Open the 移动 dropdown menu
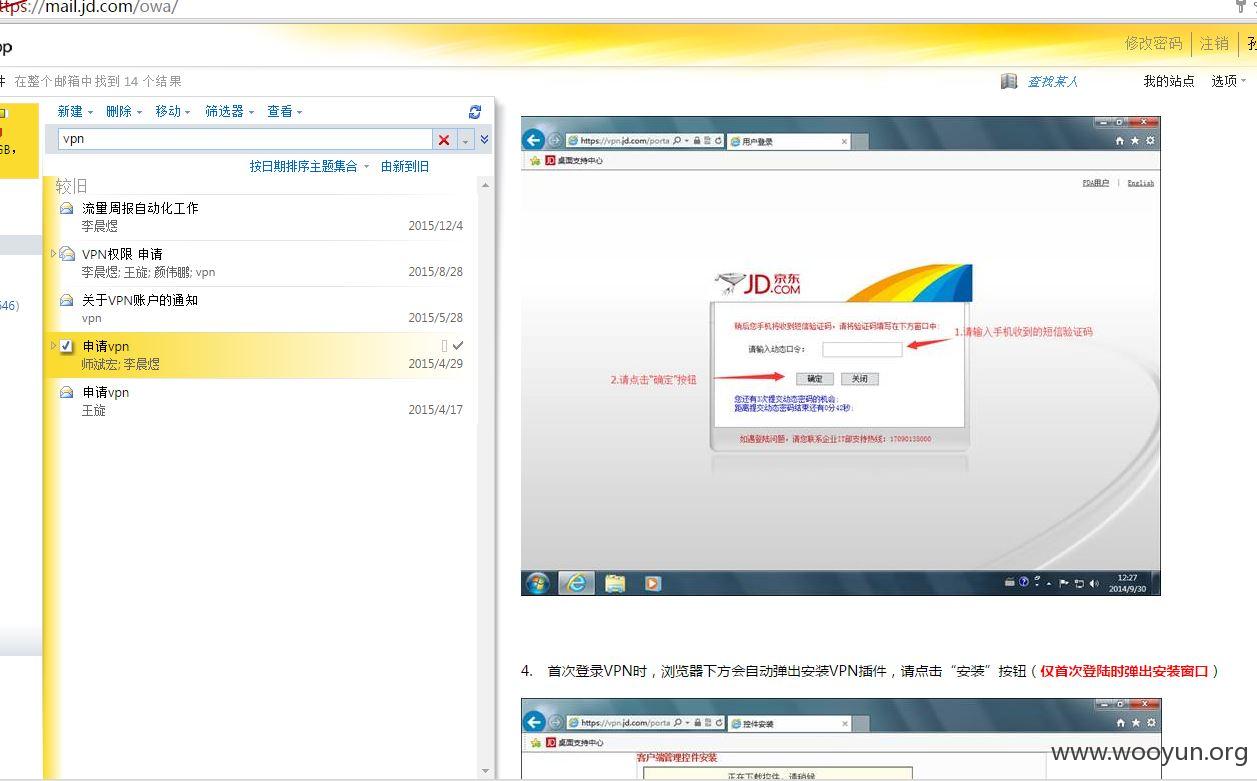The height and width of the screenshot is (781, 1257). [x=173, y=112]
